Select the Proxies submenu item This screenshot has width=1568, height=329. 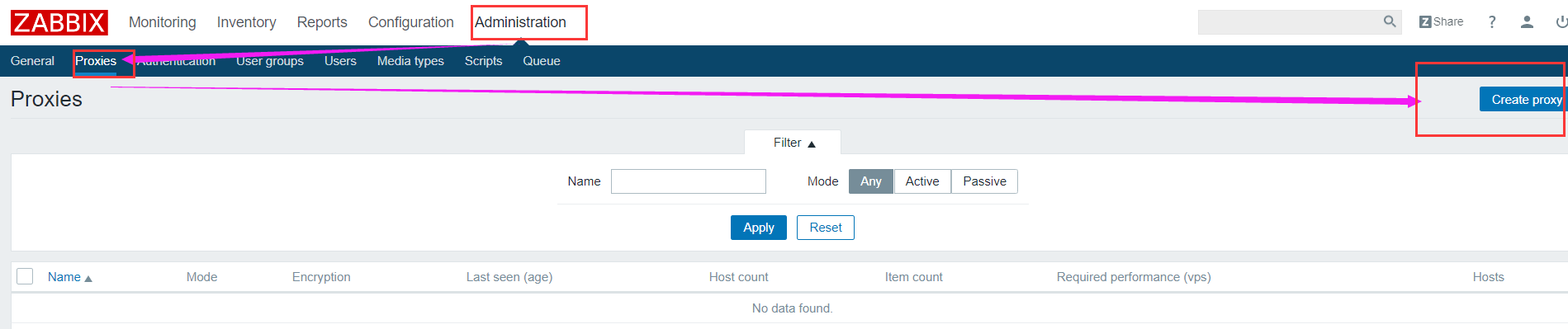(96, 61)
